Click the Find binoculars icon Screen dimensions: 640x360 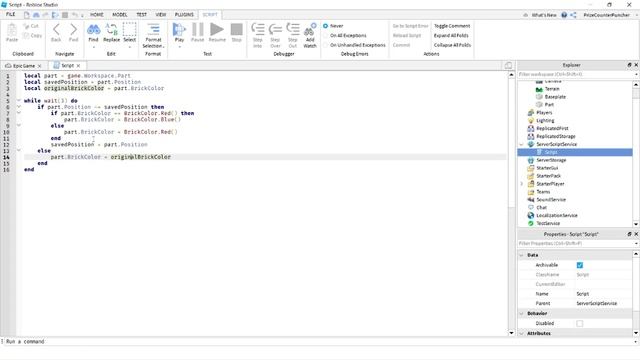tap(93, 30)
